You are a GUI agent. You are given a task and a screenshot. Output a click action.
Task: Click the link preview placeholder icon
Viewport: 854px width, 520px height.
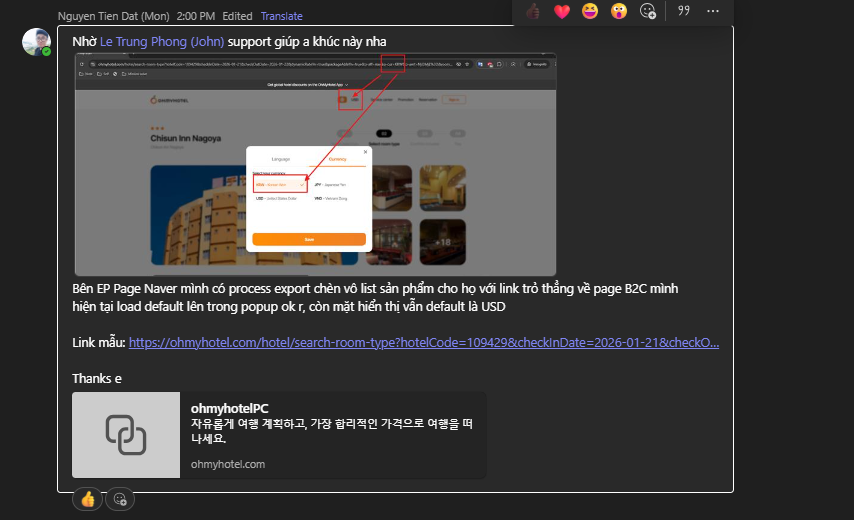126,435
